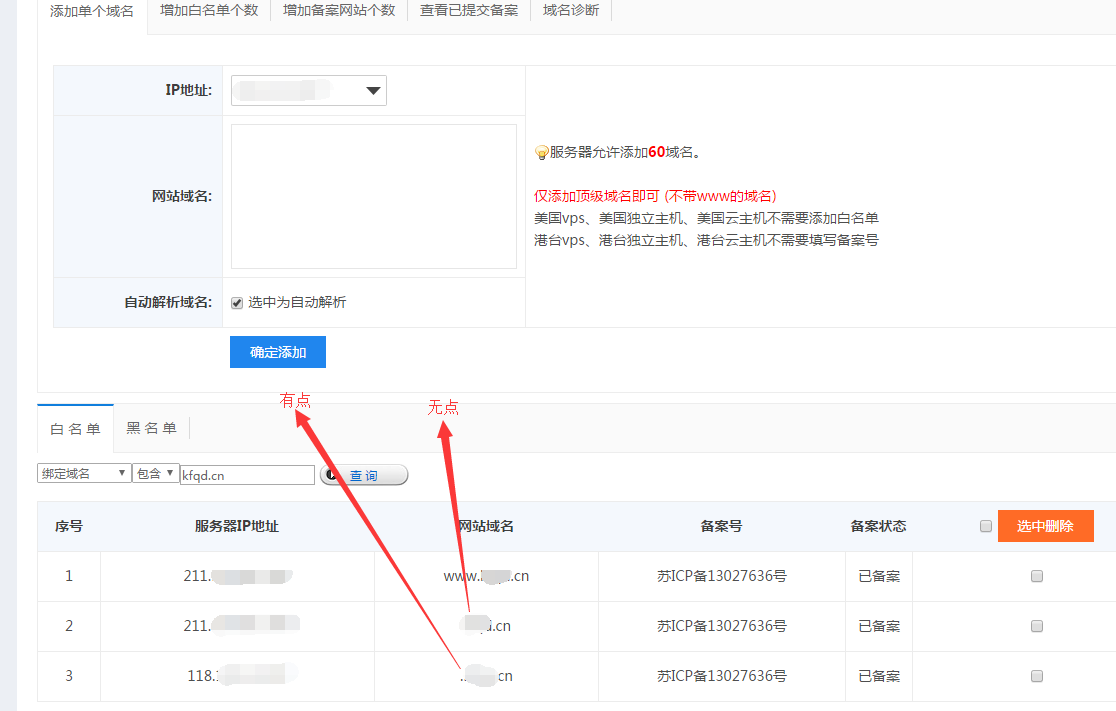Open the 增加备案网站个数 tab

(x=339, y=11)
